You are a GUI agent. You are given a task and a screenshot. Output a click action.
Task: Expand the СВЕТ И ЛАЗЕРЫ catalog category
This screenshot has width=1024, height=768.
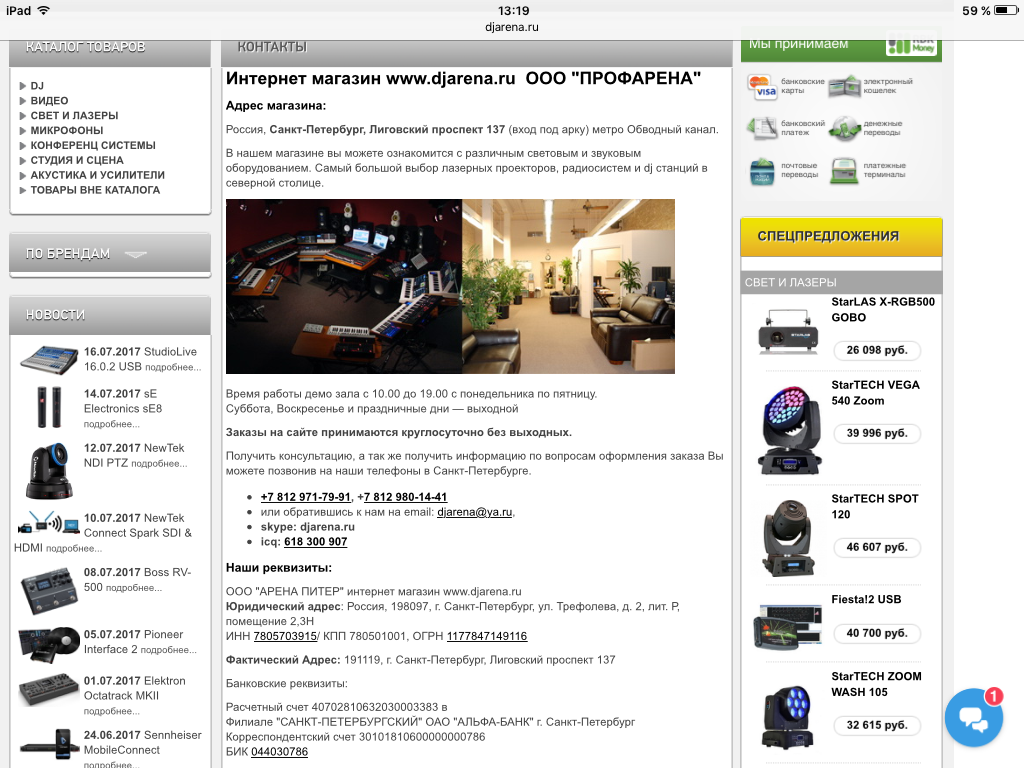point(74,116)
